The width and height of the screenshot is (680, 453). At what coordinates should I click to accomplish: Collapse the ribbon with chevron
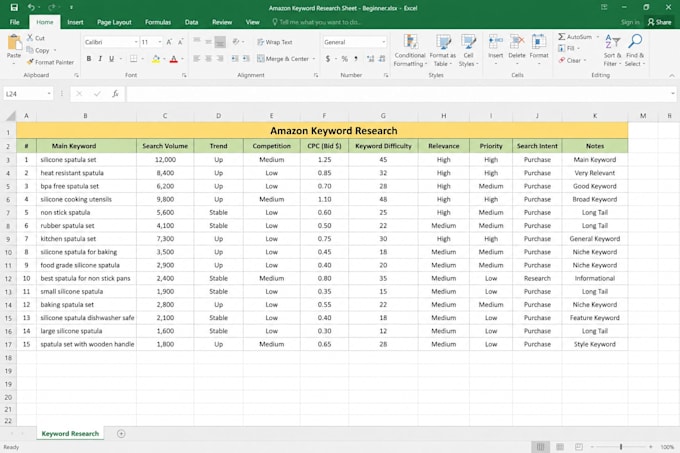pyautogui.click(x=672, y=75)
